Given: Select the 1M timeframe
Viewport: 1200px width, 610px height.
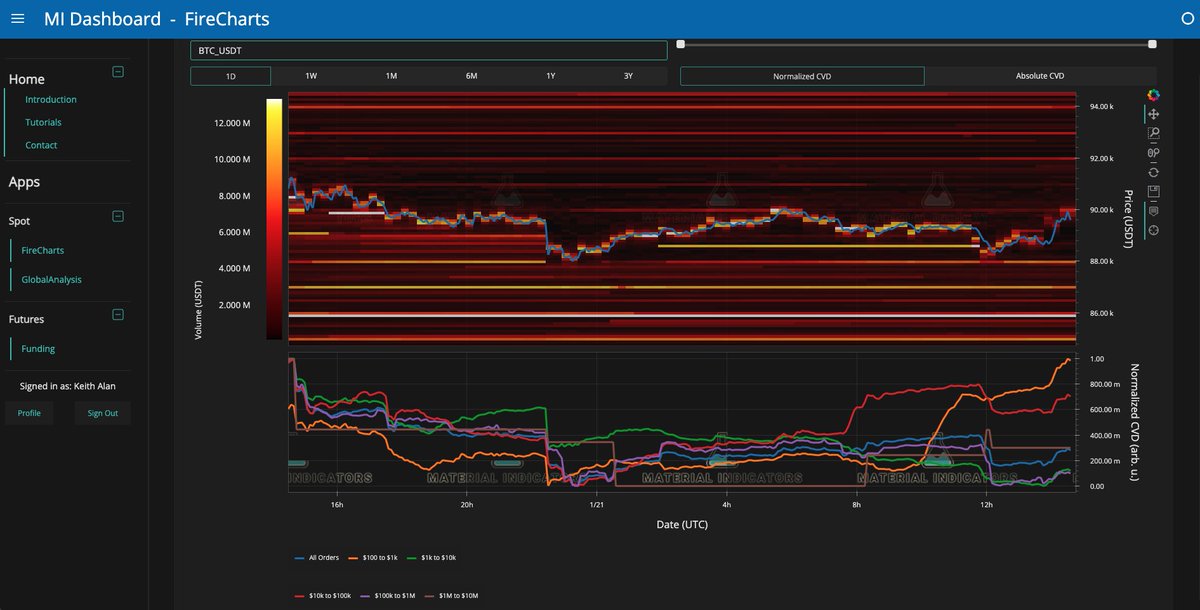Looking at the screenshot, I should click(391, 76).
